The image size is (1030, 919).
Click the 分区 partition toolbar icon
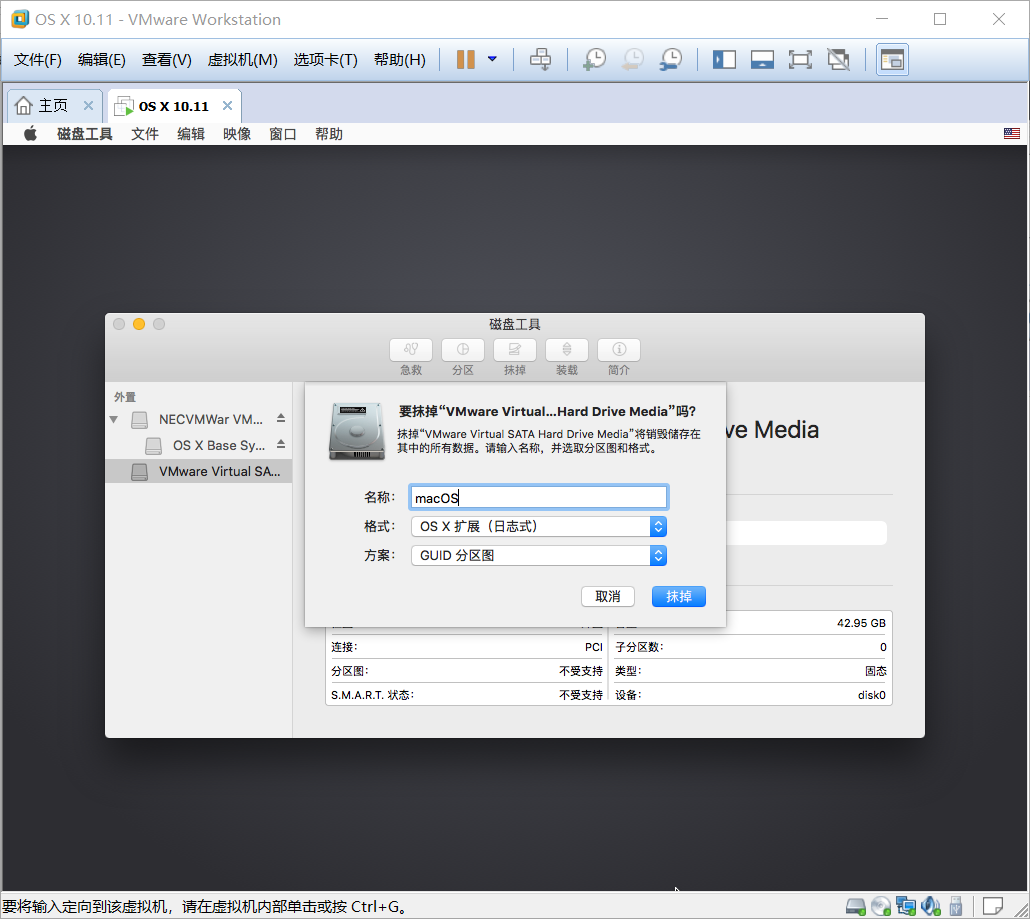tap(462, 349)
